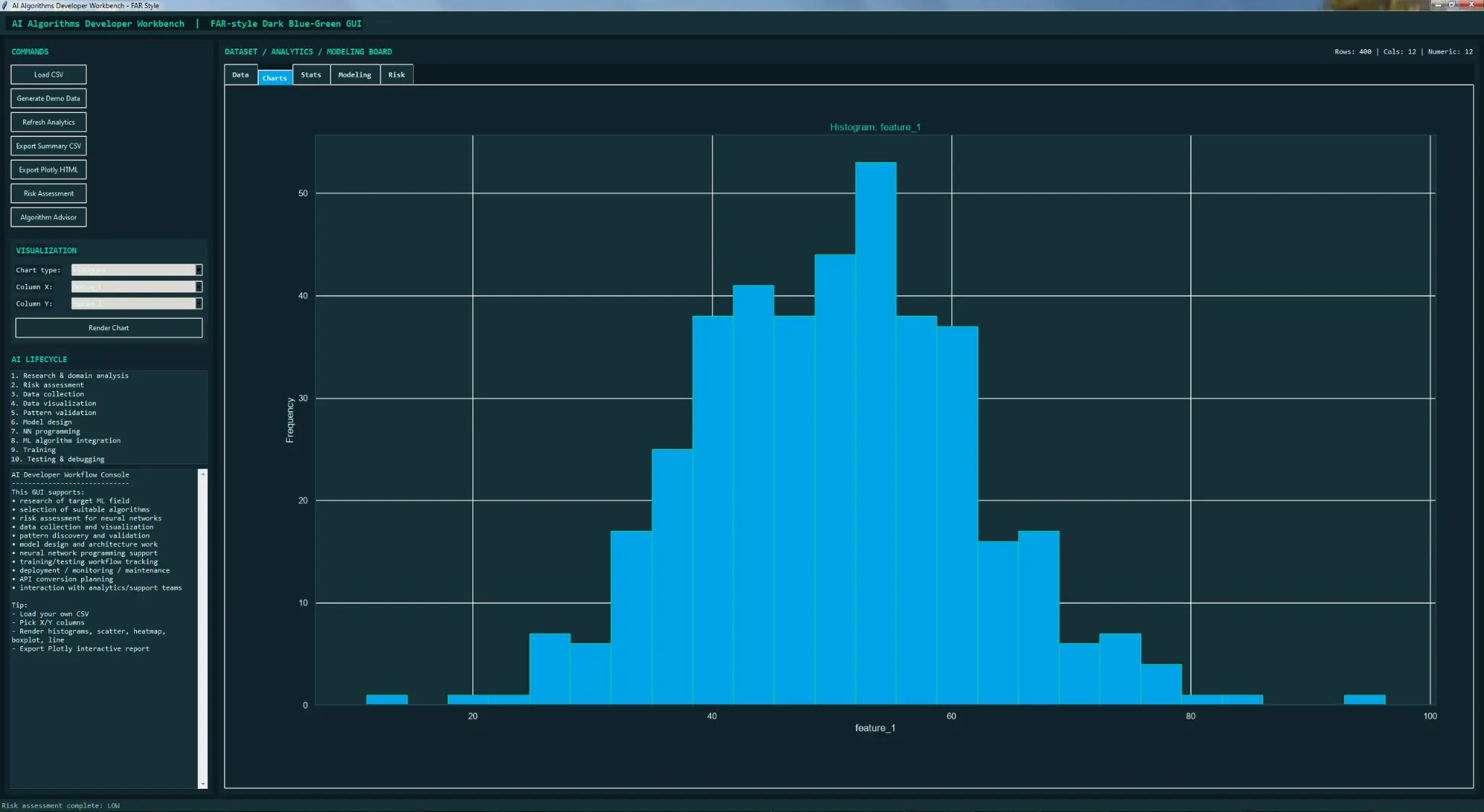Open the Stats tab

point(311,75)
